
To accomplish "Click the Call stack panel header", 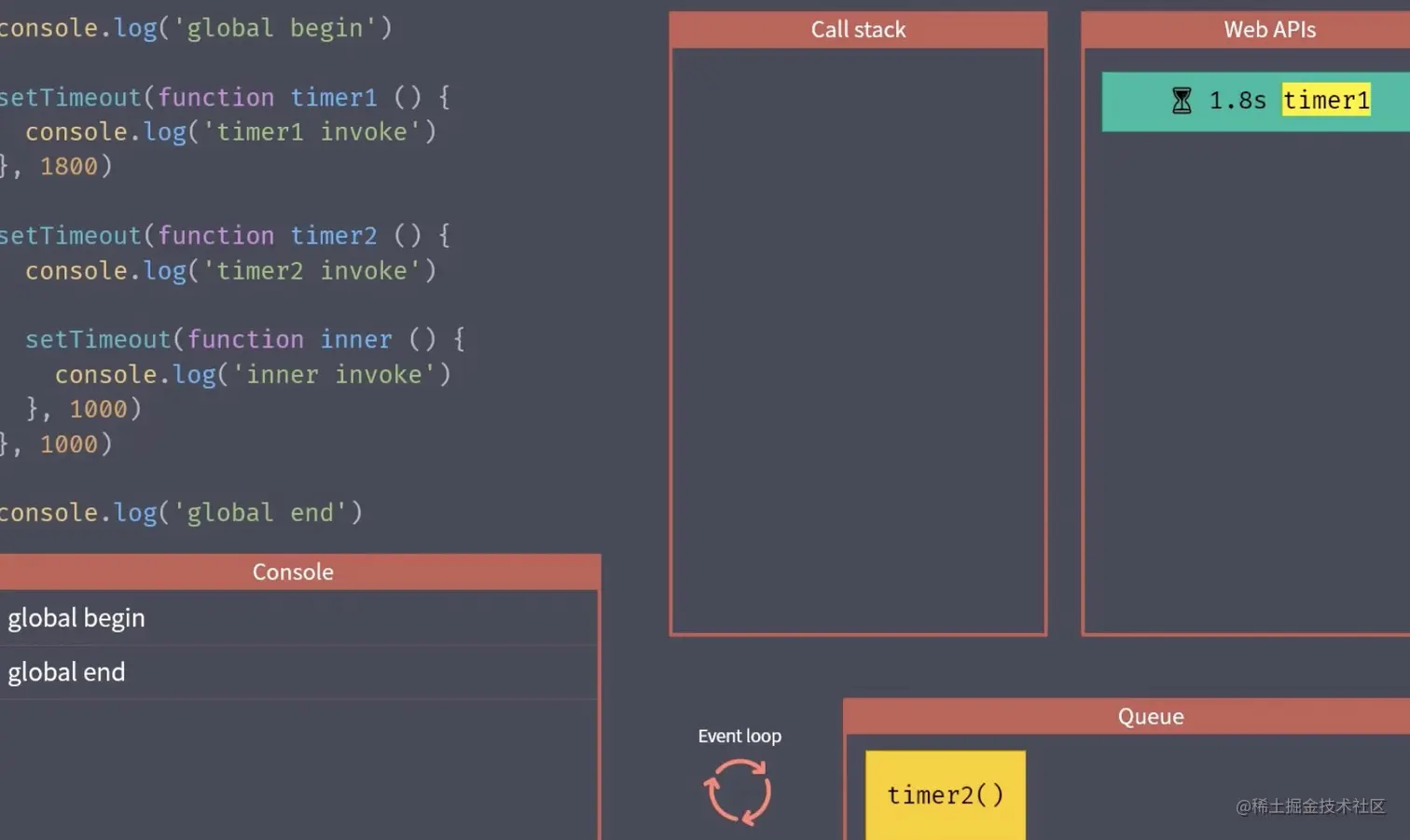I will [858, 30].
